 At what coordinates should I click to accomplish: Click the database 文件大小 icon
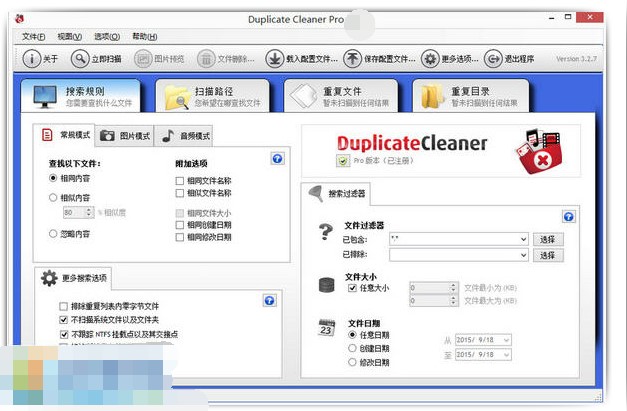click(x=326, y=285)
